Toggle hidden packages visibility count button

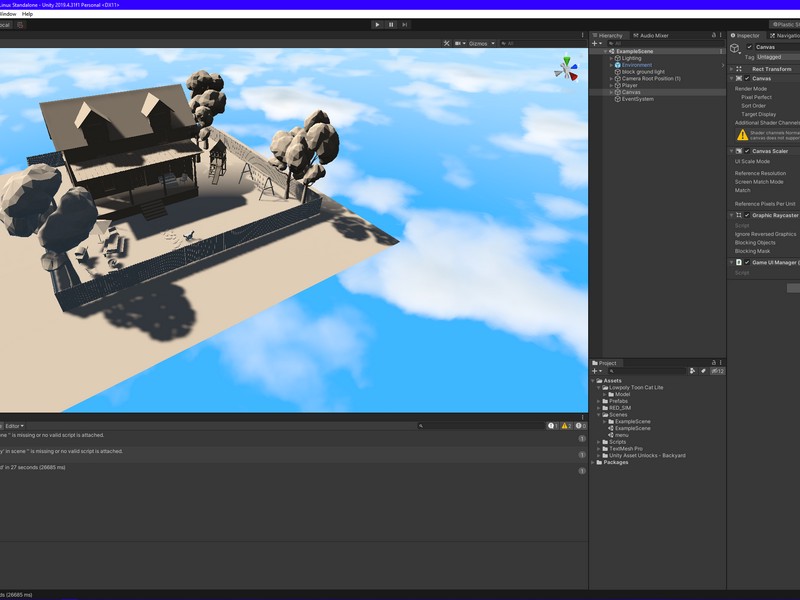point(718,371)
